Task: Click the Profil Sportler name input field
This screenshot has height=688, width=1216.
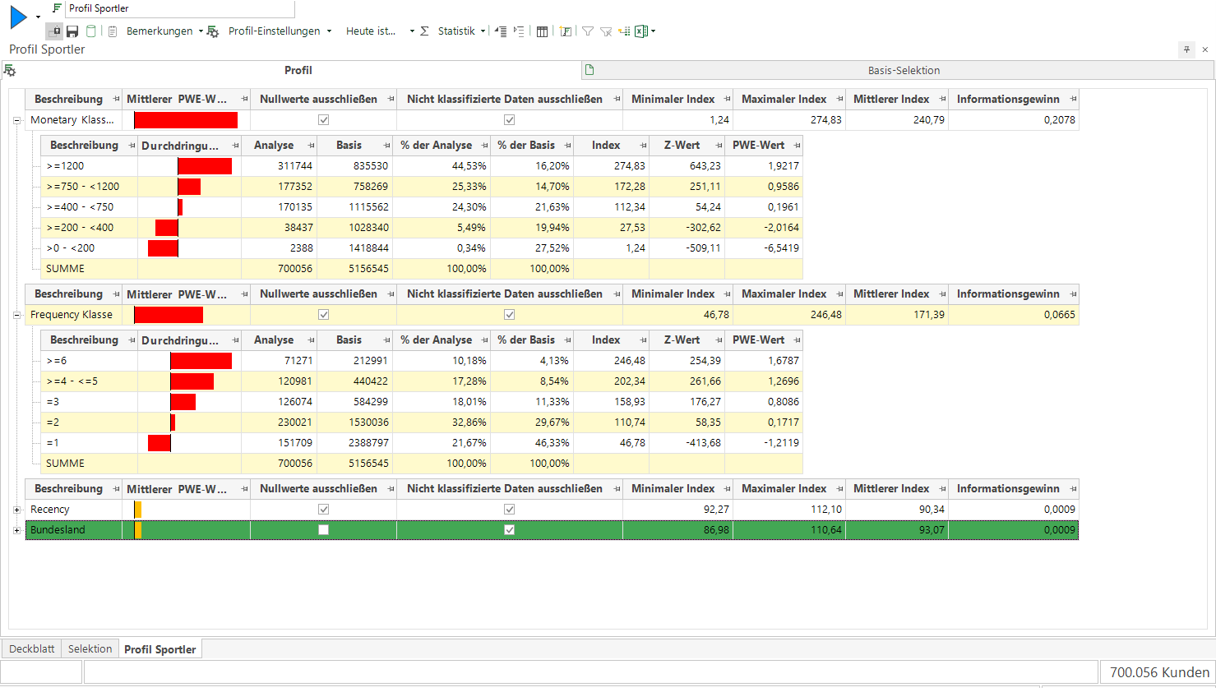Action: pyautogui.click(x=180, y=8)
